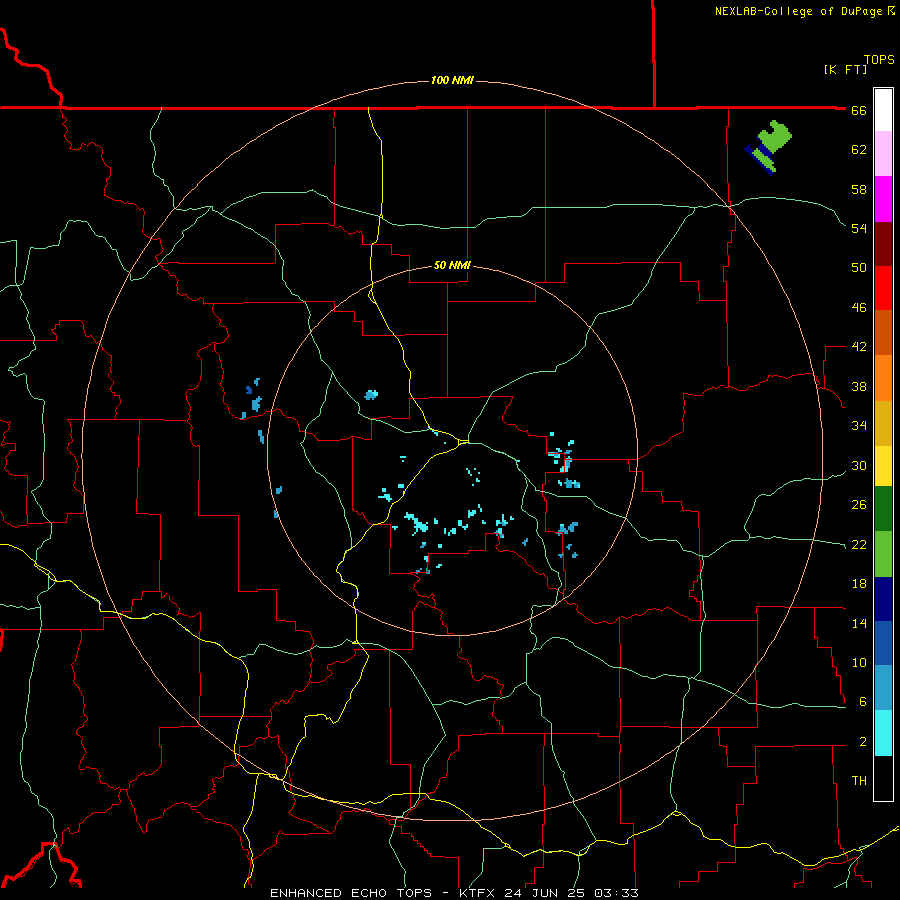Viewport: 900px width, 900px height.
Task: Click the 34 legend value
Action: (x=859, y=426)
